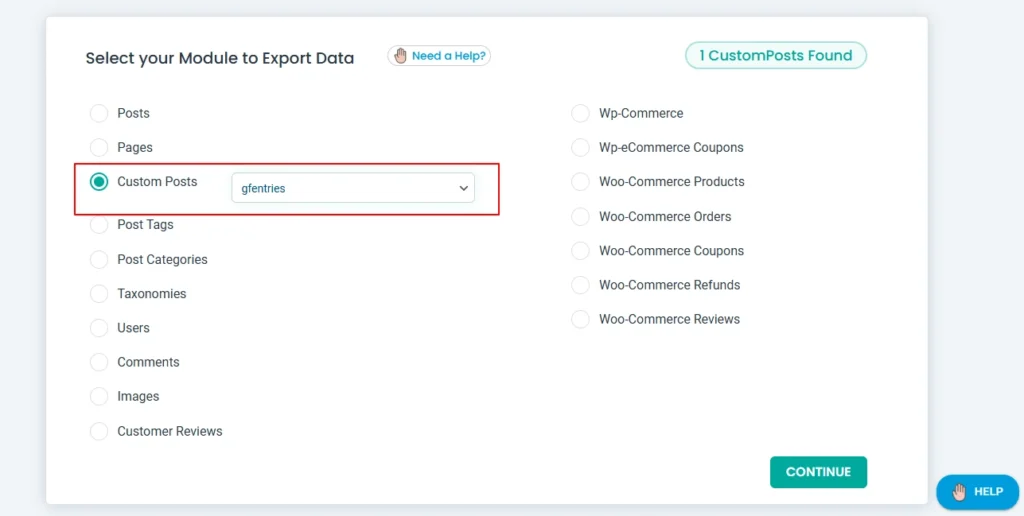Image resolution: width=1024 pixels, height=516 pixels.
Task: Select Post Tags for export
Action: (x=99, y=225)
